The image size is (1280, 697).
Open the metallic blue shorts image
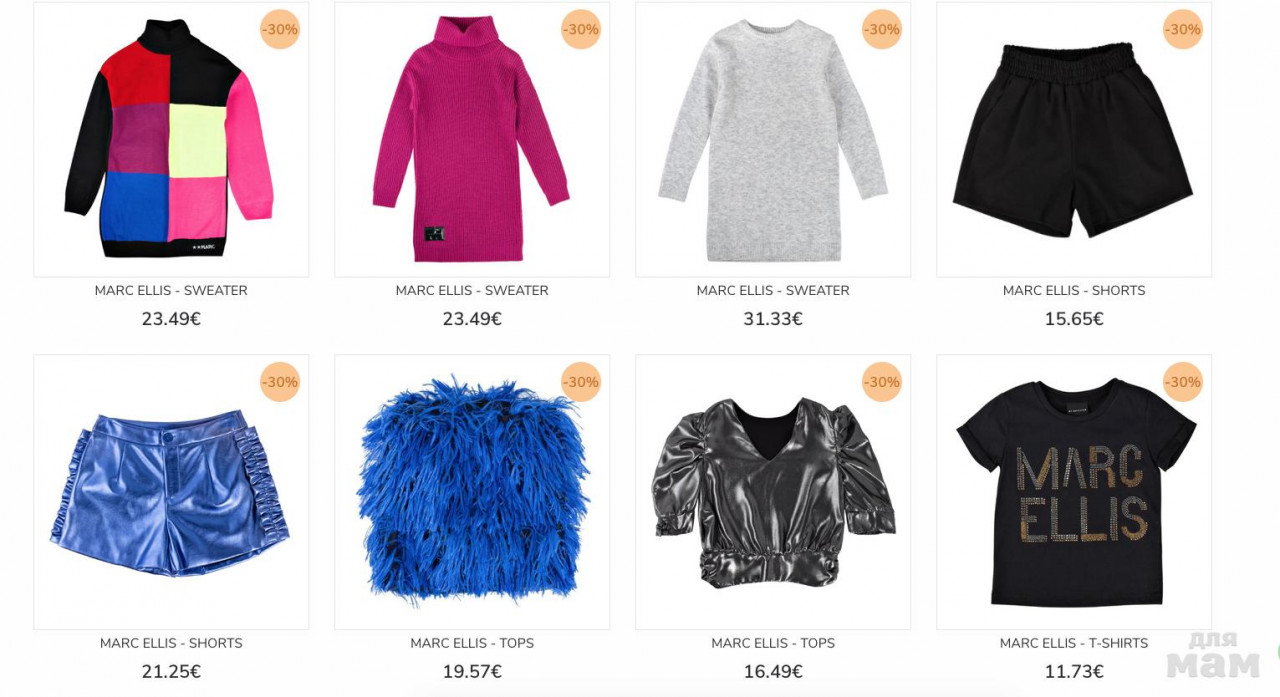(171, 492)
